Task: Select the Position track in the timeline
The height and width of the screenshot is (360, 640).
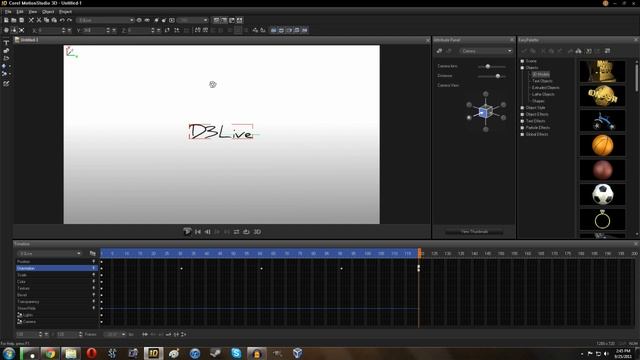Action: coord(56,262)
